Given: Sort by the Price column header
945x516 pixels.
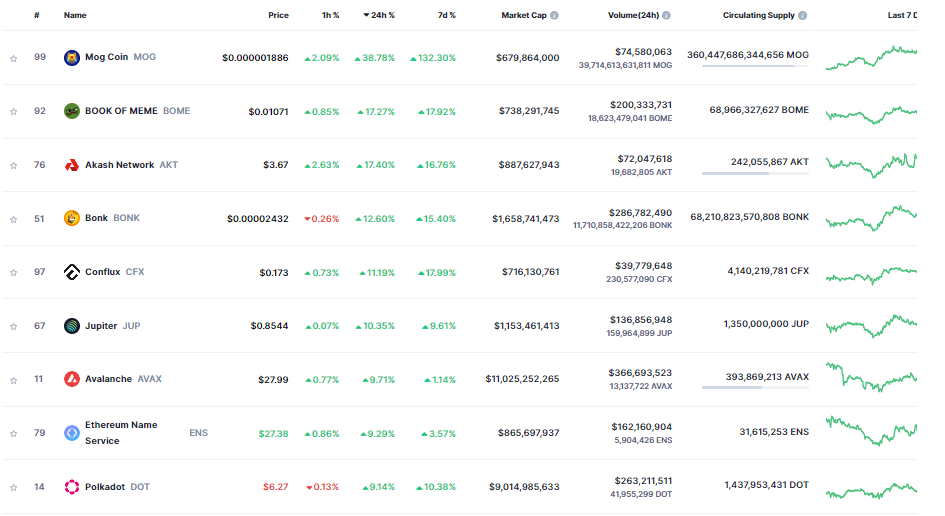Looking at the screenshot, I should click(278, 15).
